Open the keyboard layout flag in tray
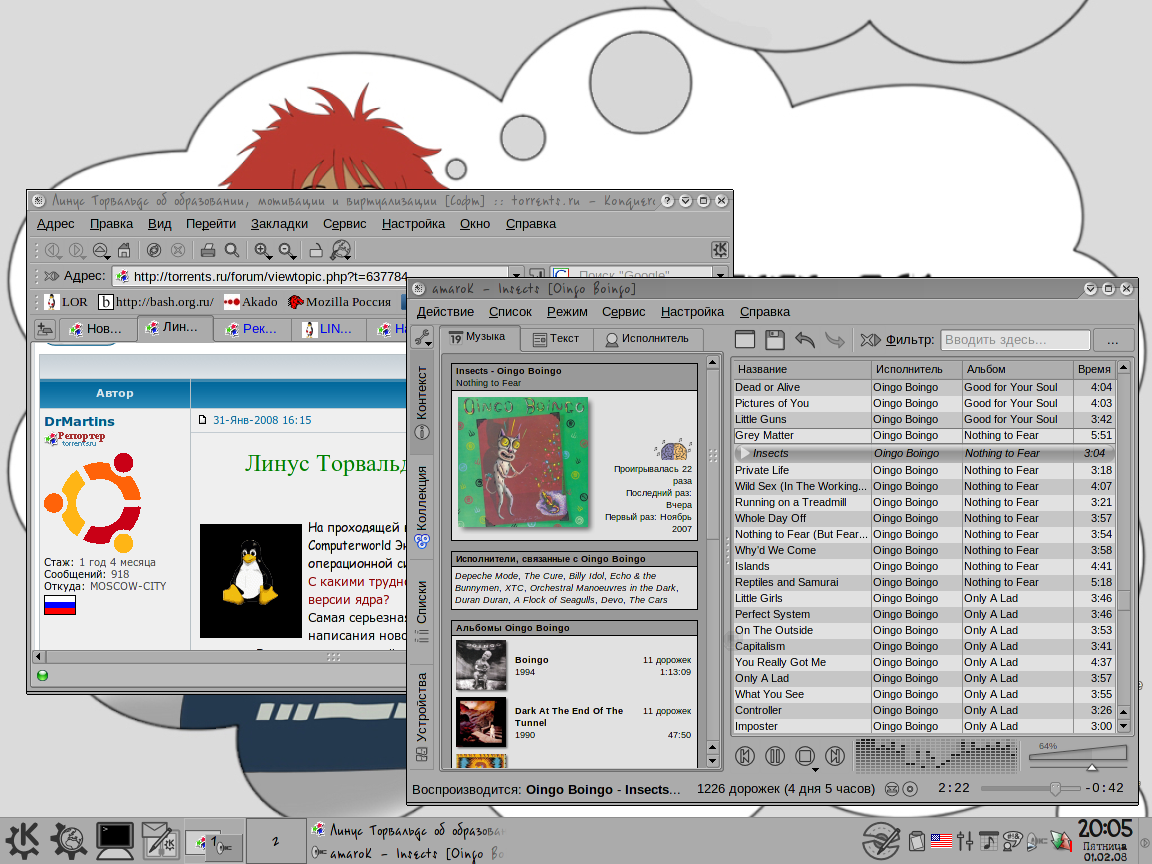The image size is (1152, 864). [941, 840]
